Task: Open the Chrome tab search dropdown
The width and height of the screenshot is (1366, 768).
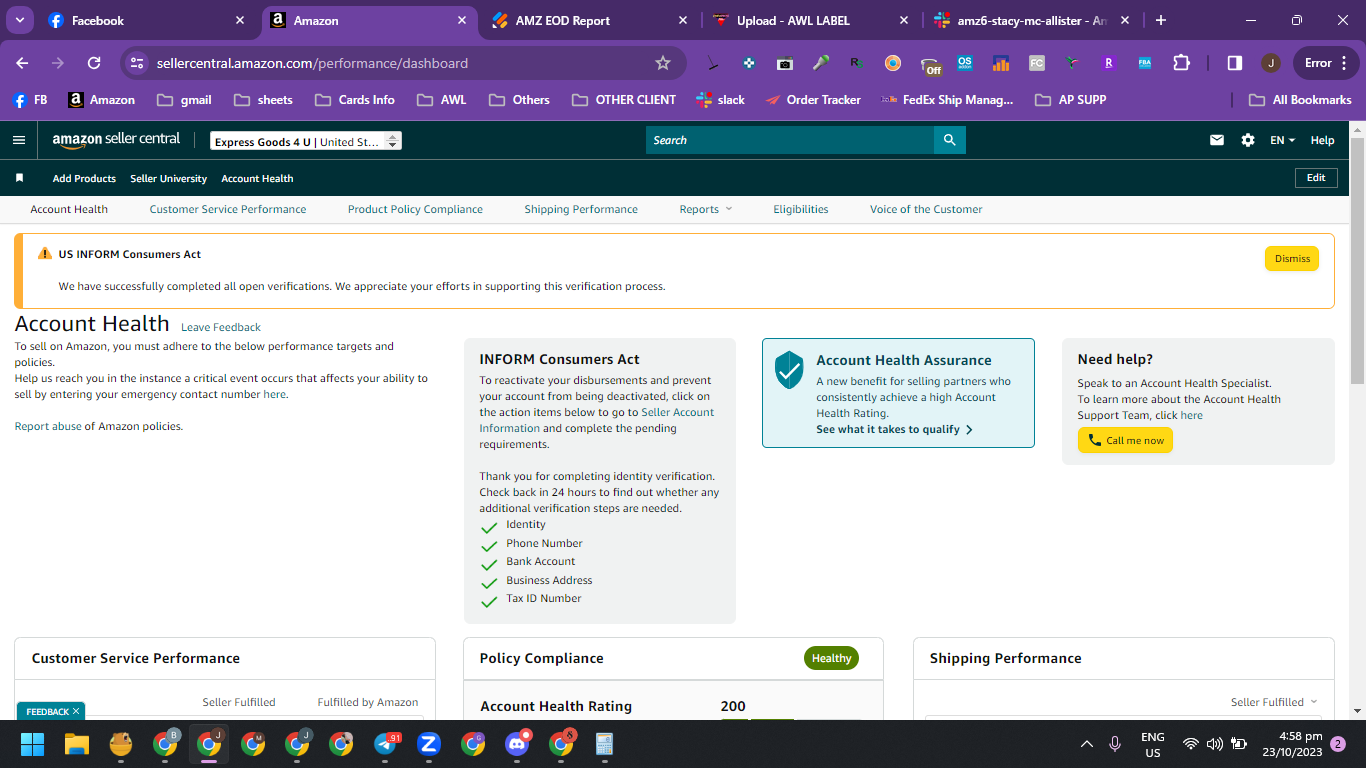Action: (x=20, y=20)
